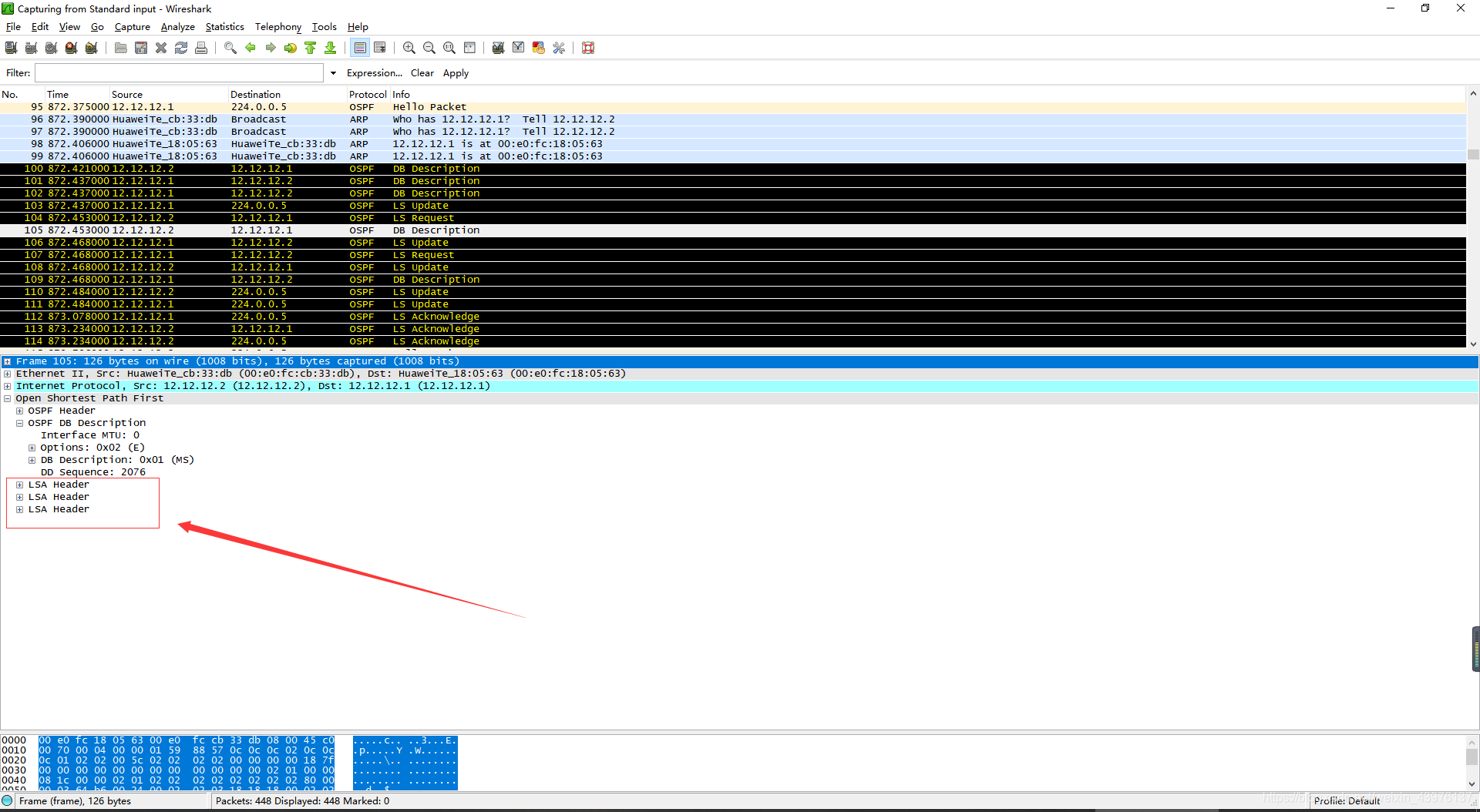
Task: Expand the Options: 0x02 (E) node
Action: click(32, 448)
